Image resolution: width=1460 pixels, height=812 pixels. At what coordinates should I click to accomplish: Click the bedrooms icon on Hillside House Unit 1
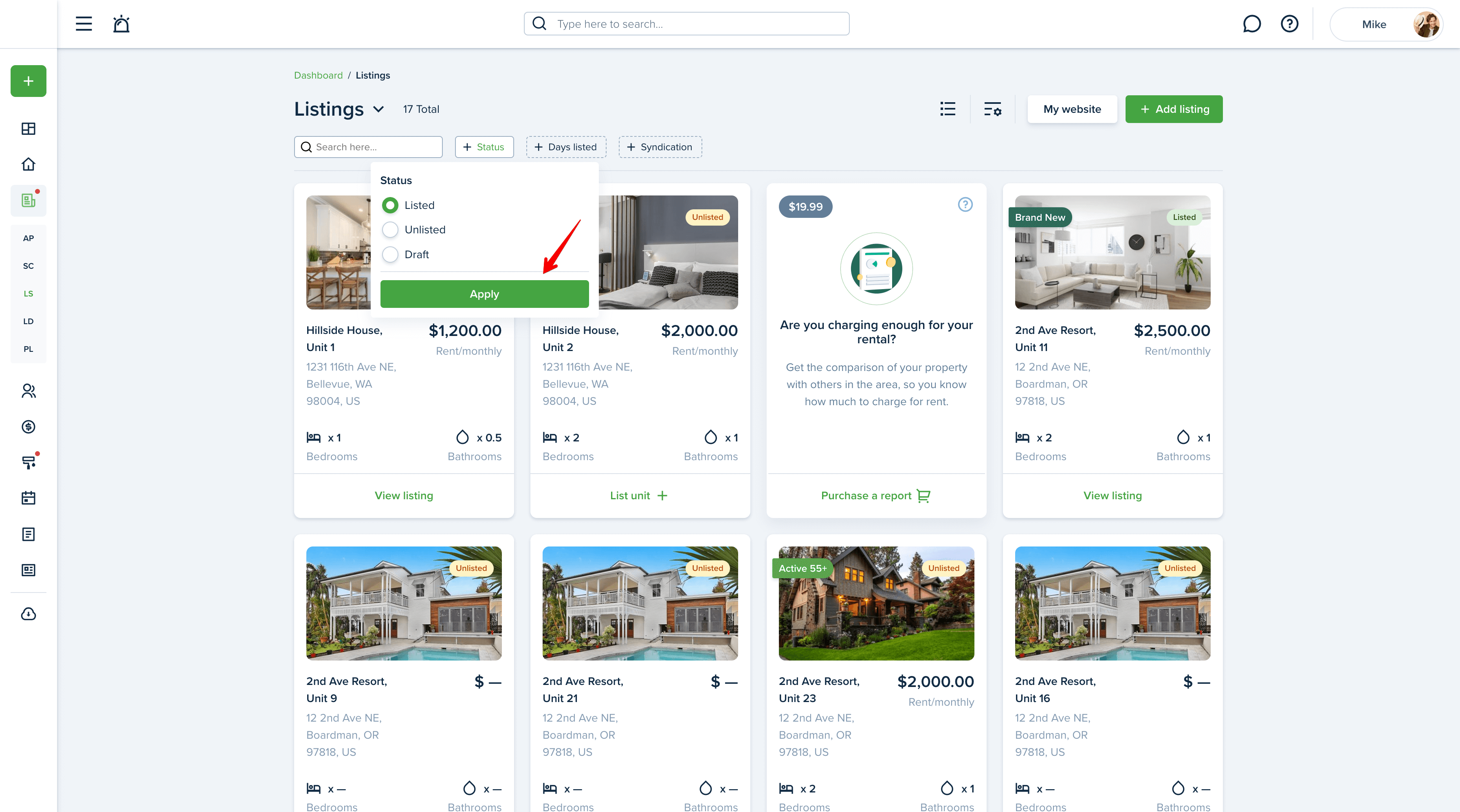click(313, 437)
